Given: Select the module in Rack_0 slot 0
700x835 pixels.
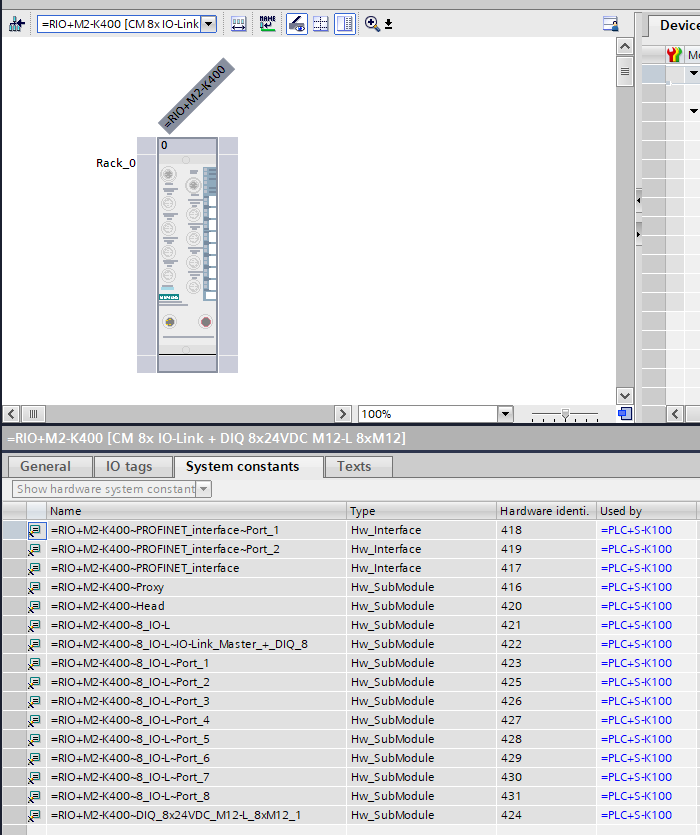Looking at the screenshot, I should pos(187,255).
